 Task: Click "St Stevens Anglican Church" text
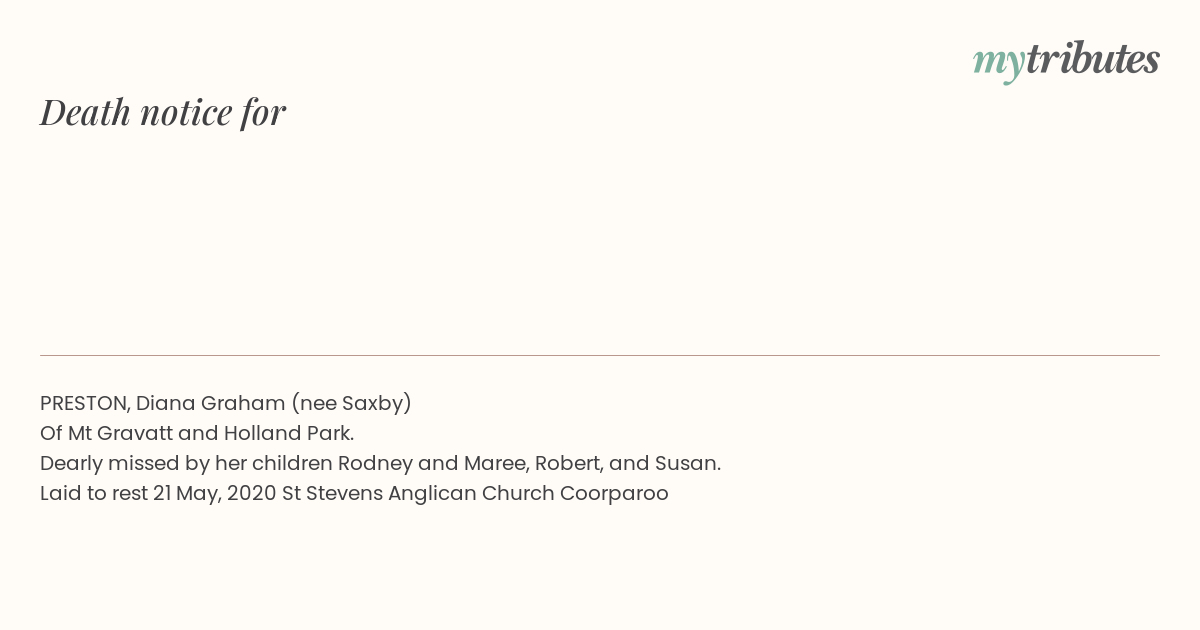tap(418, 493)
